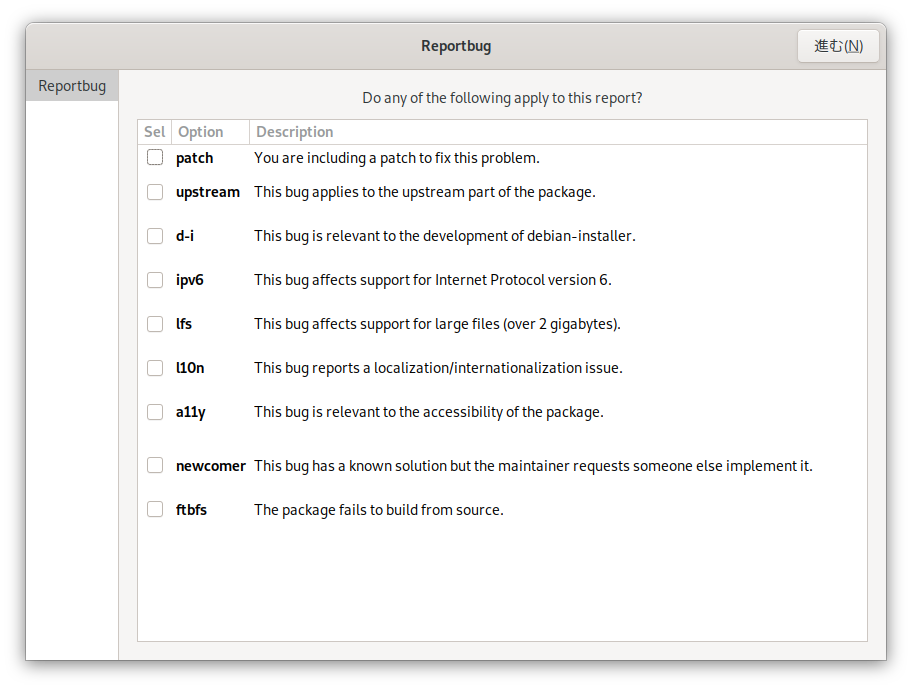Image resolution: width=912 pixels, height=689 pixels.
Task: Select 'large files (over 2 gigabytes)' description
Action: [437, 324]
